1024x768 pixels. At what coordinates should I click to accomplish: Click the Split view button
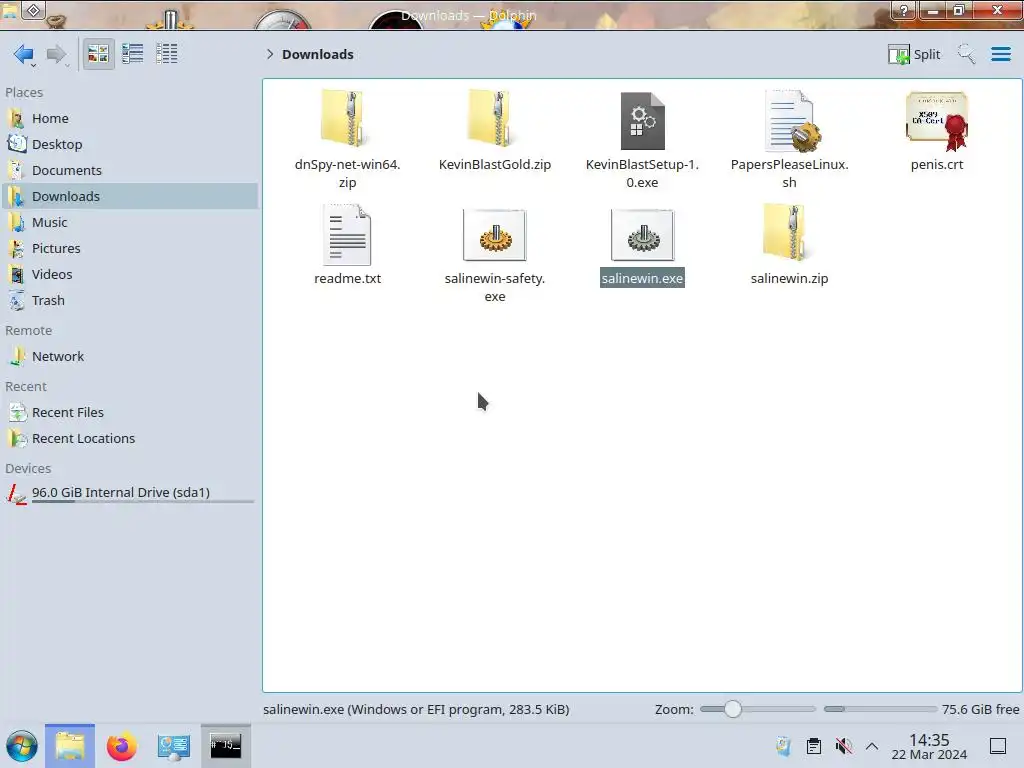914,54
